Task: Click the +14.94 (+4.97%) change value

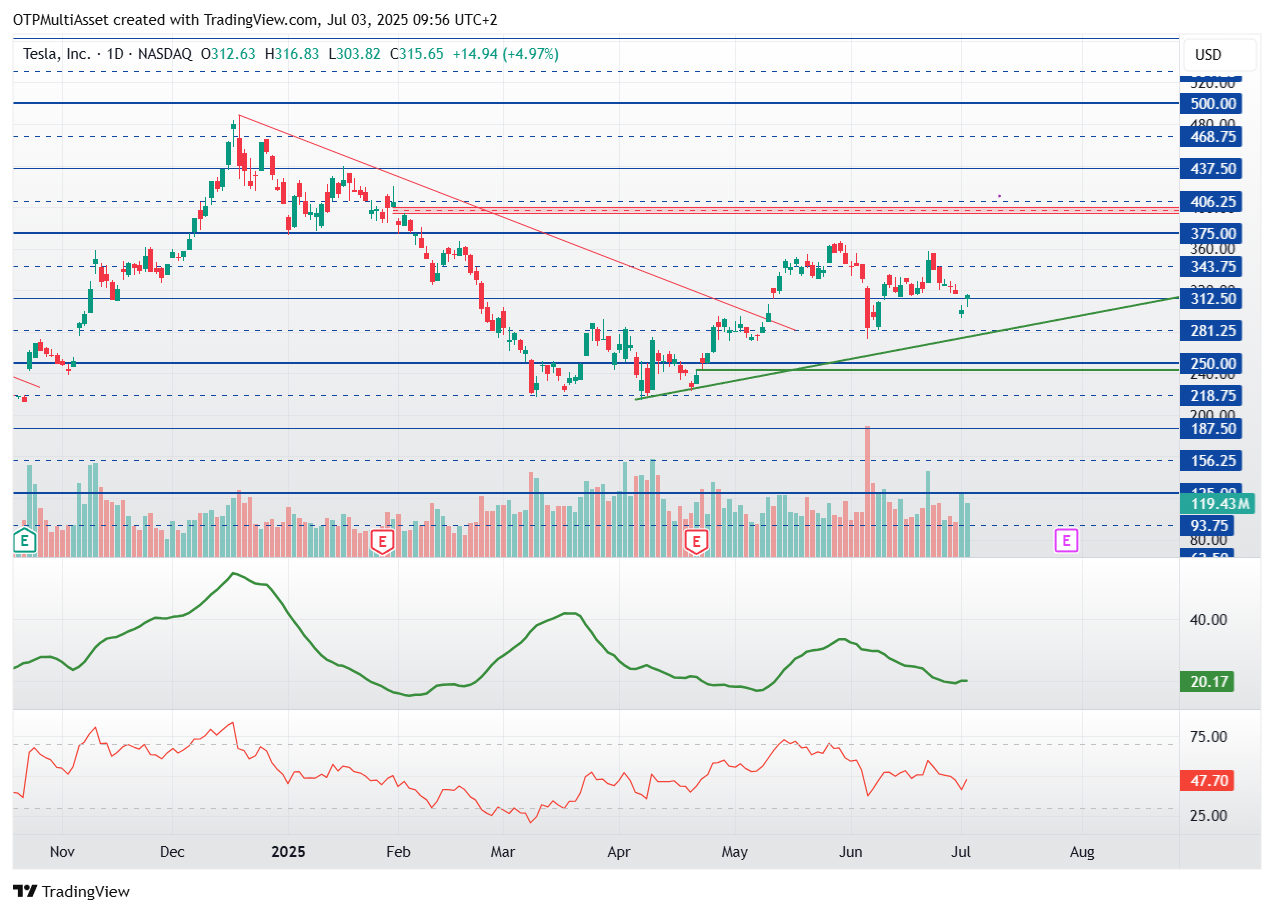Action: [505, 54]
